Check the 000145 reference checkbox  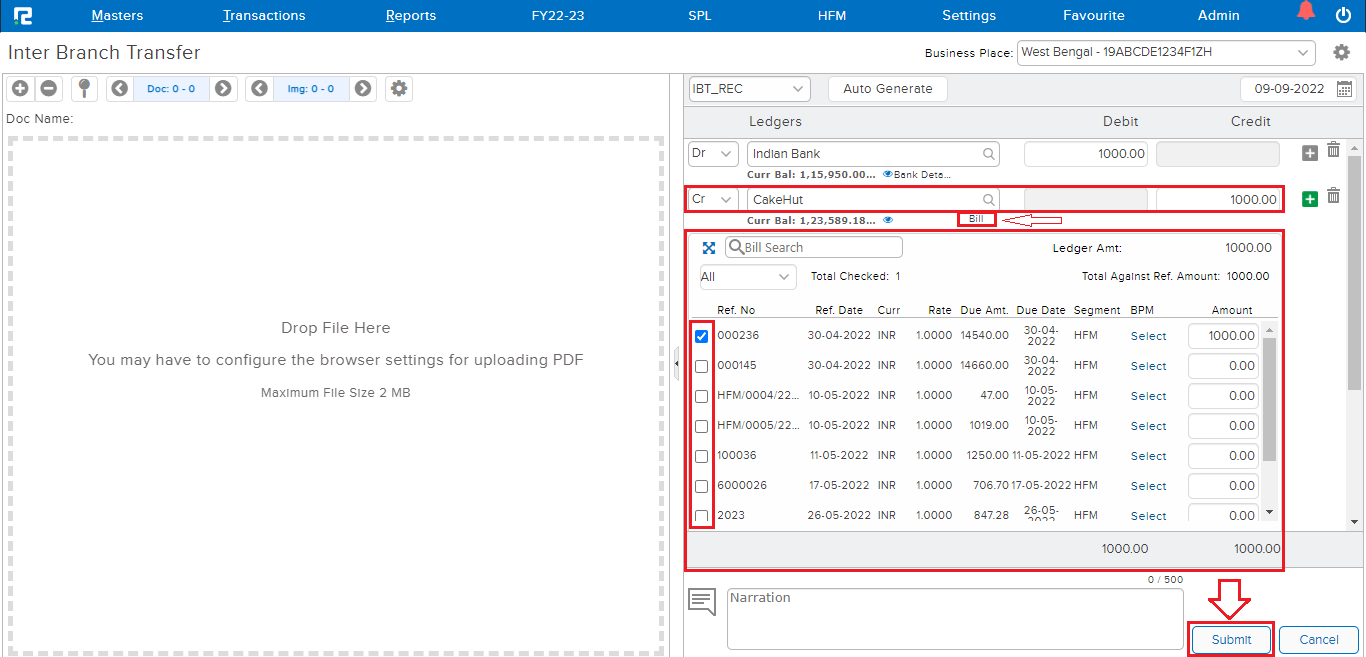pos(702,366)
